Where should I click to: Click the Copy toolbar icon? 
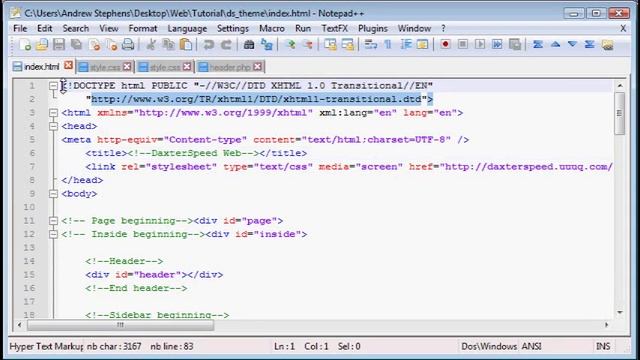pyautogui.click(x=168, y=44)
